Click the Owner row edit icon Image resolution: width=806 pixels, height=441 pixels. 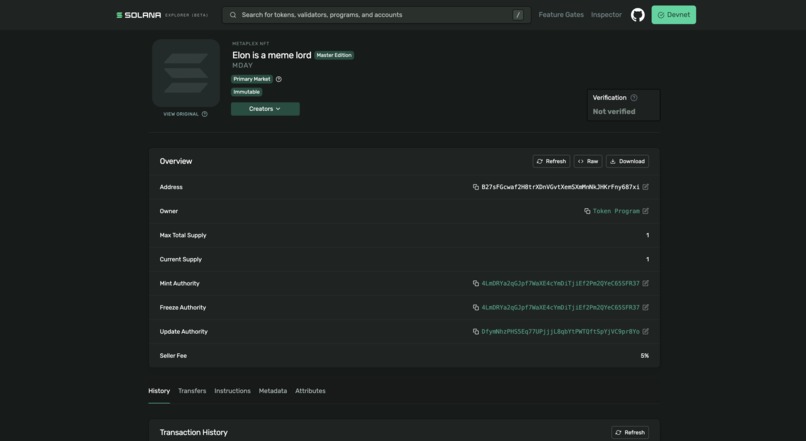coord(646,211)
